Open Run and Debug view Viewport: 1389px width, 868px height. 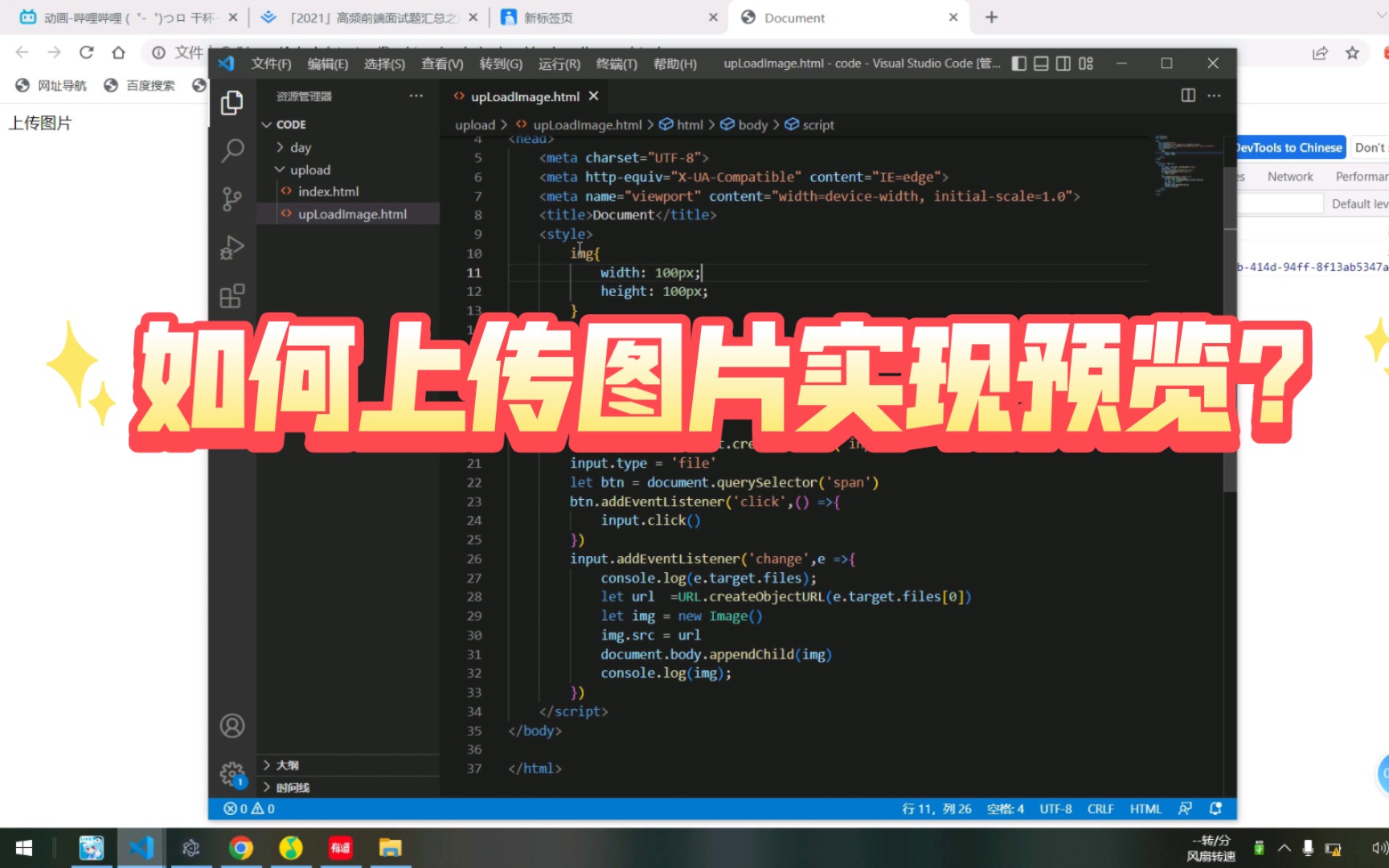(232, 248)
